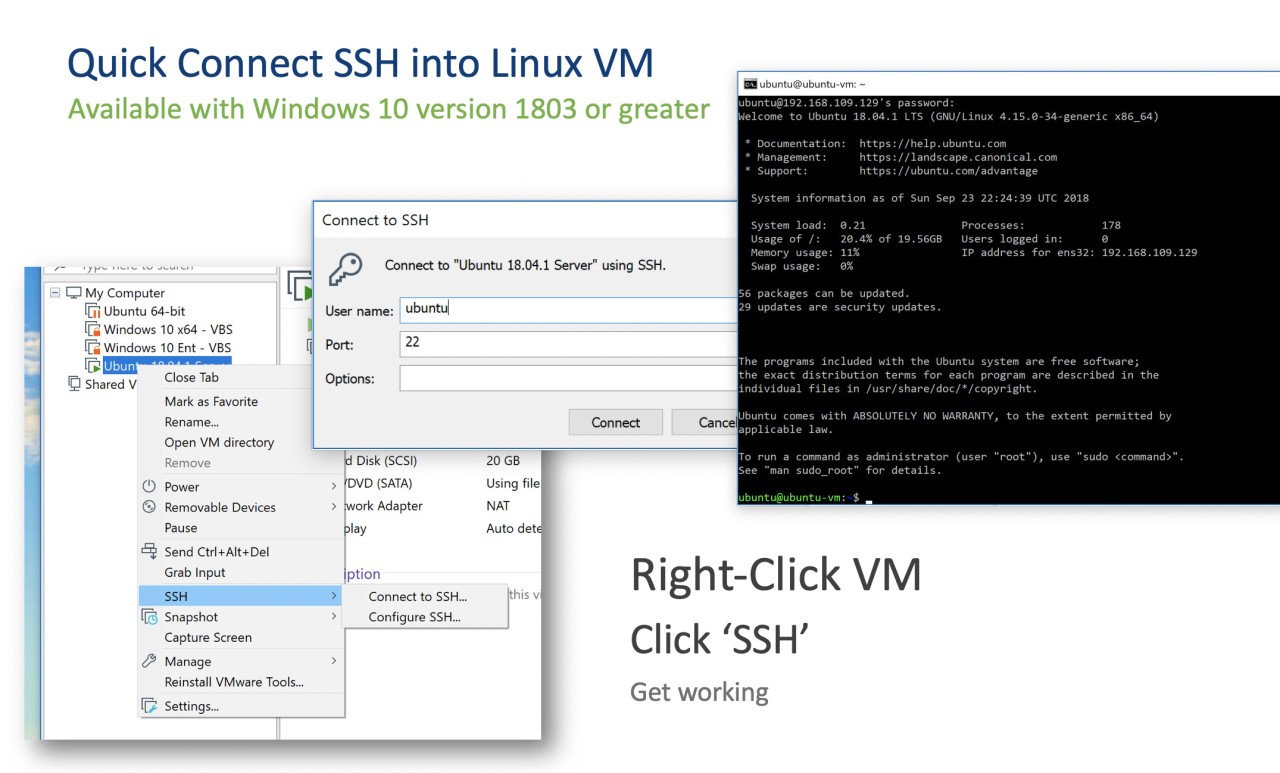Choose Pause from context menu
This screenshot has height=773, width=1280.
pyautogui.click(x=181, y=528)
